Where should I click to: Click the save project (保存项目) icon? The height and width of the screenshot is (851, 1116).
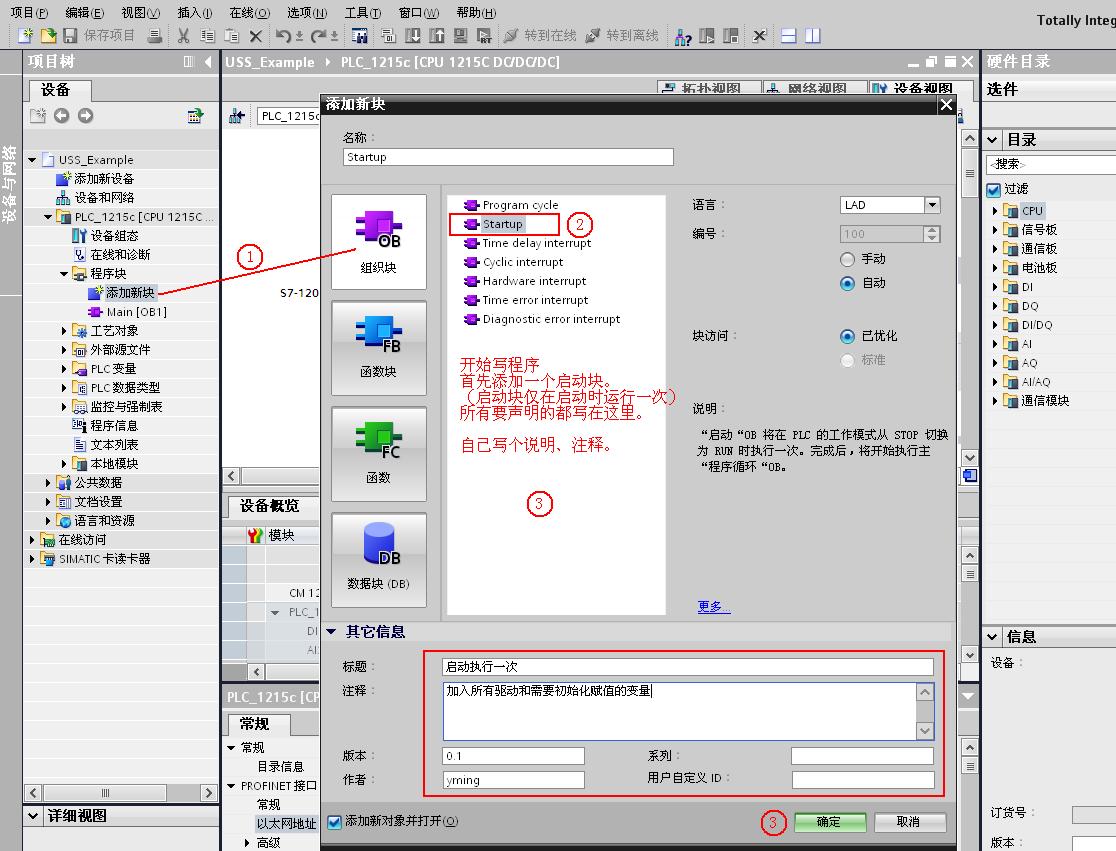pos(70,36)
